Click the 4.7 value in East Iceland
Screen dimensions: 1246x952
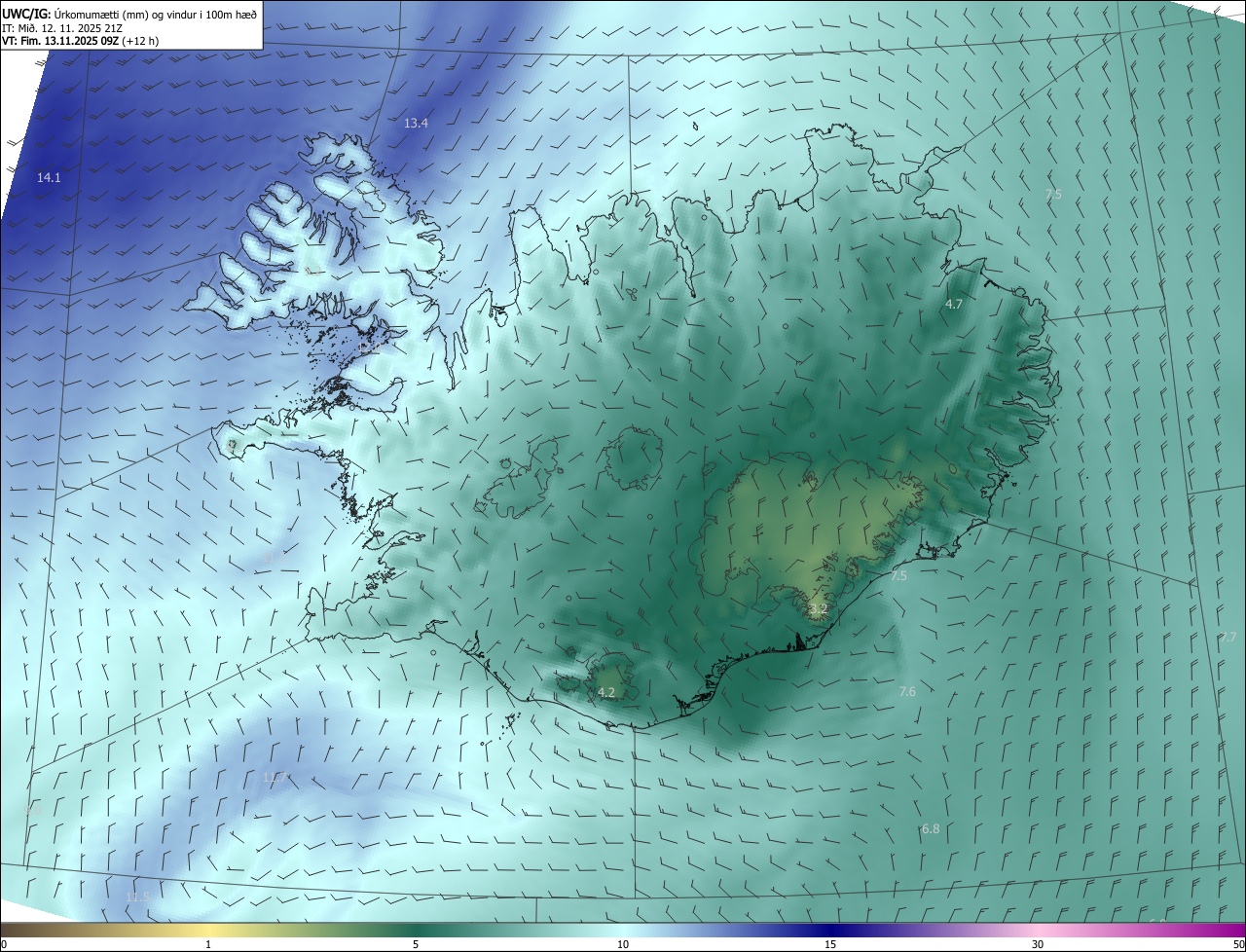click(x=954, y=304)
